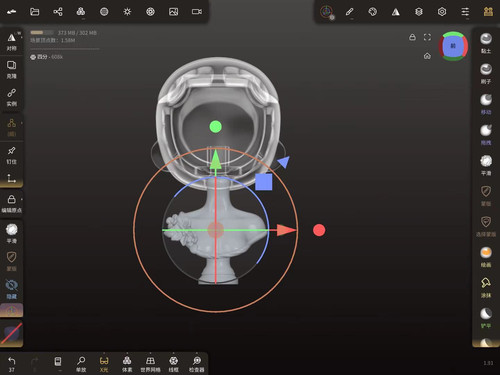The width and height of the screenshot is (500, 375).
Task: Open the Stroke pen menu
Action: pyautogui.click(x=349, y=12)
